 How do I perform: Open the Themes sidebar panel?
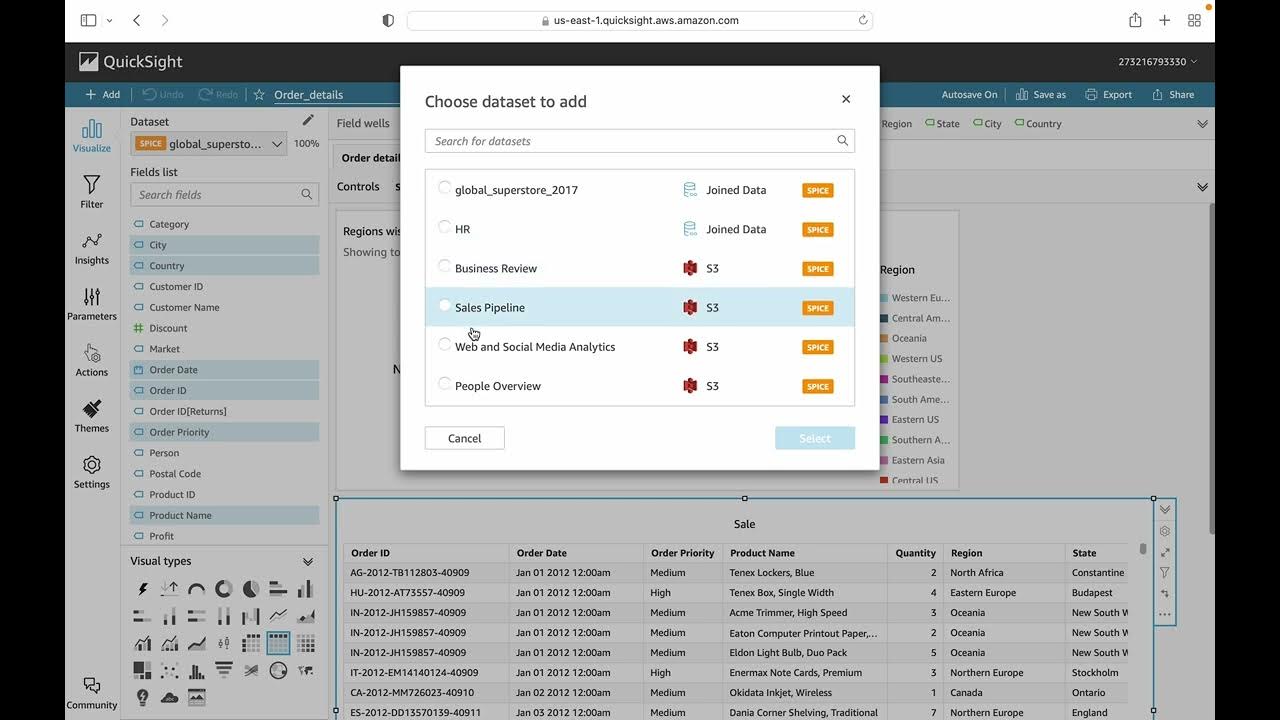(x=91, y=416)
